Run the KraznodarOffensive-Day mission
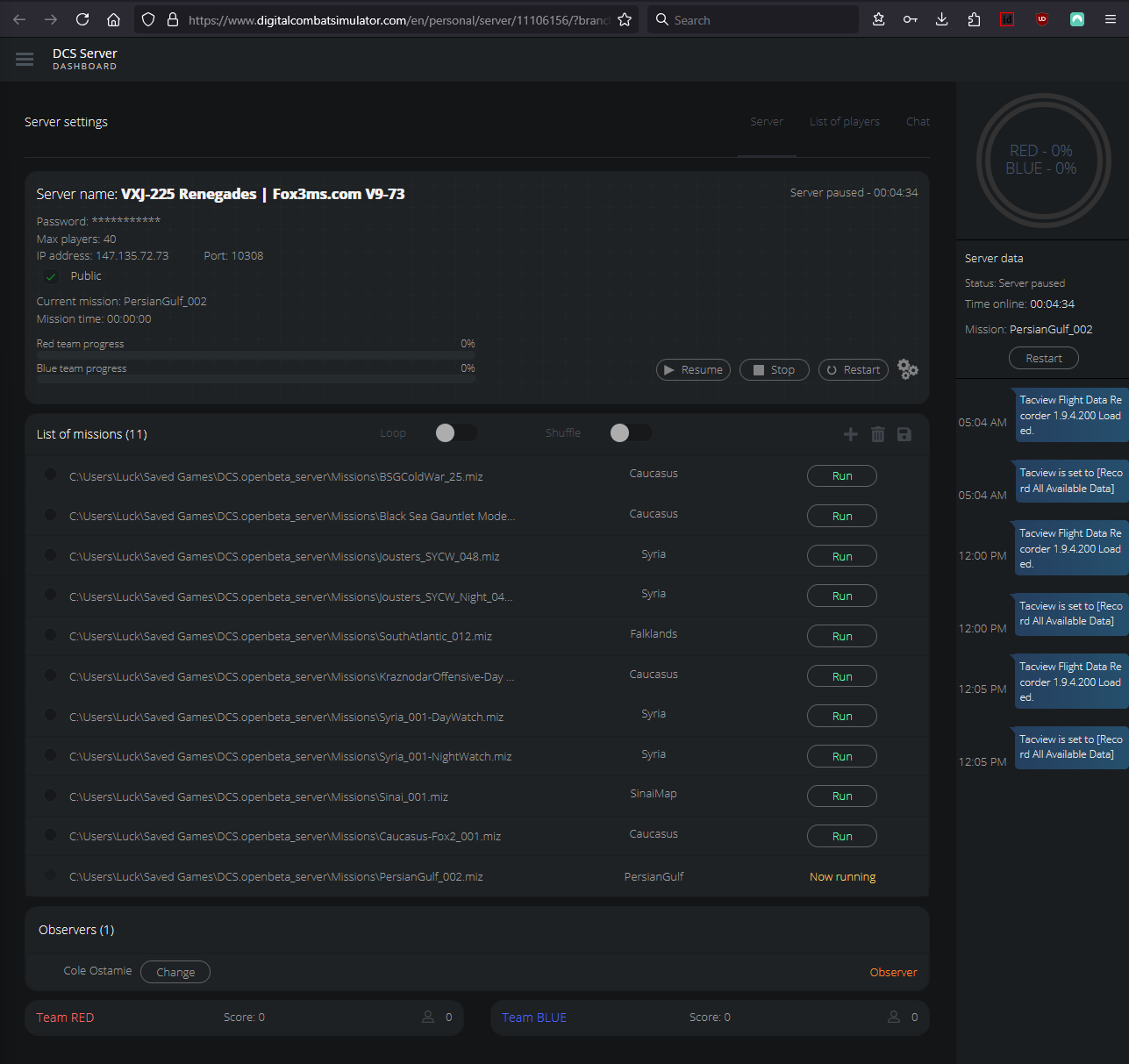Screen dimensions: 1129x1064 pyautogui.click(x=842, y=676)
